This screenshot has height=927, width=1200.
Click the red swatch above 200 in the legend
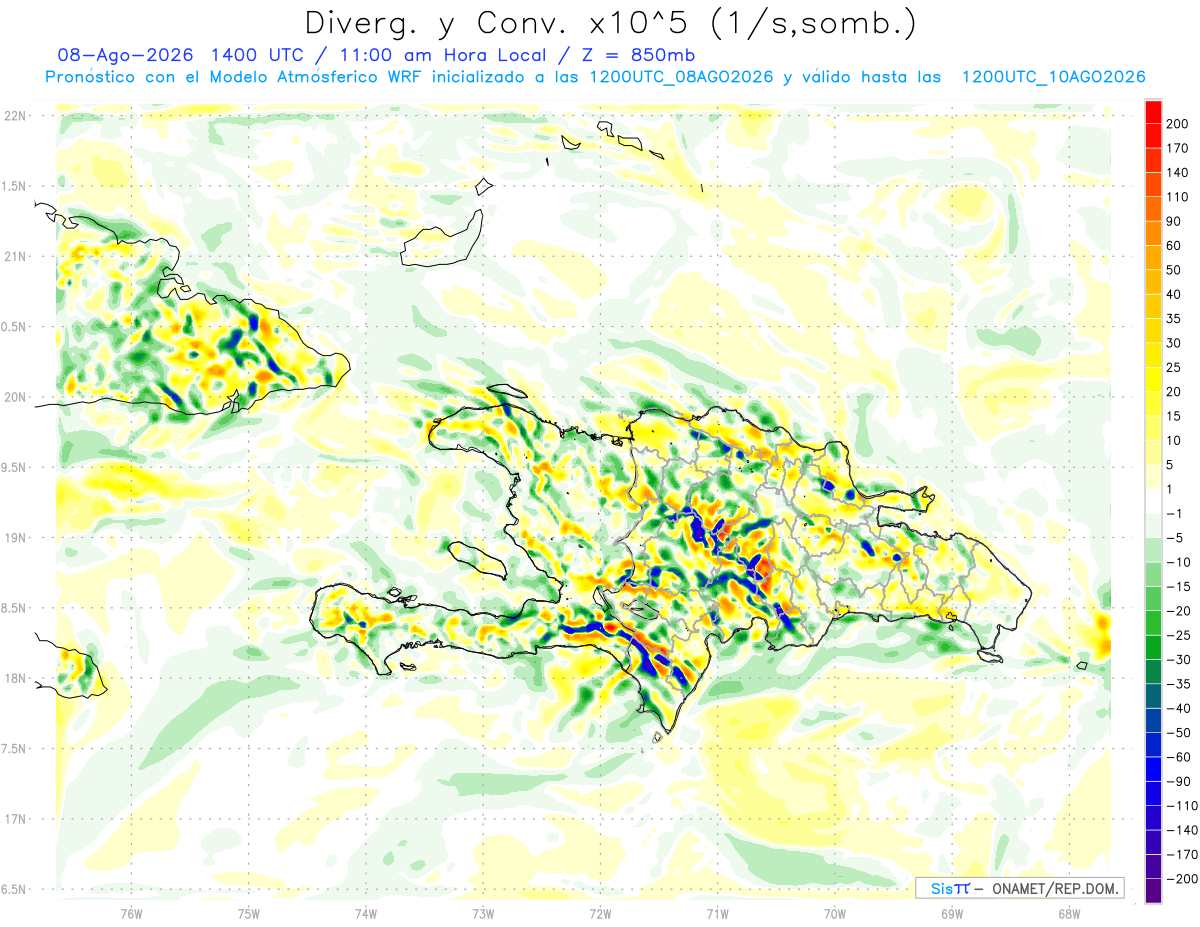point(1153,111)
